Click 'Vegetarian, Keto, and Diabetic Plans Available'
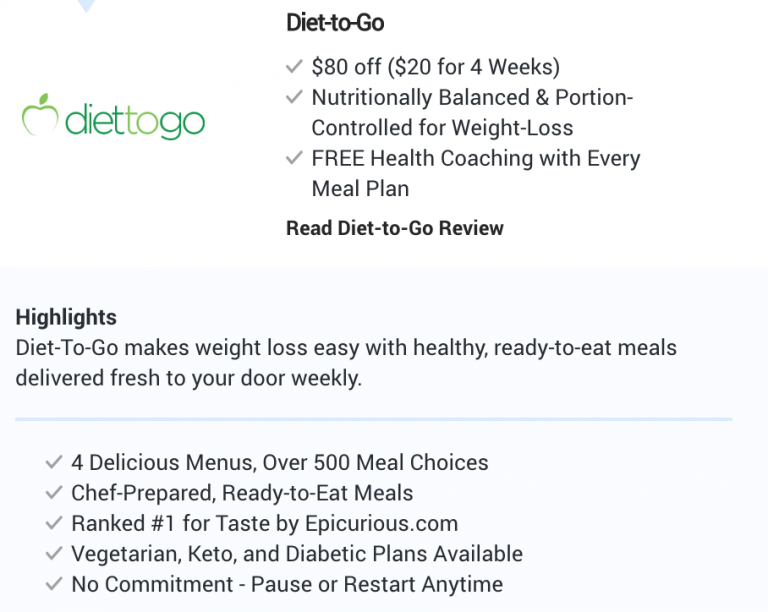Screen dimensions: 768x612 coord(297,554)
